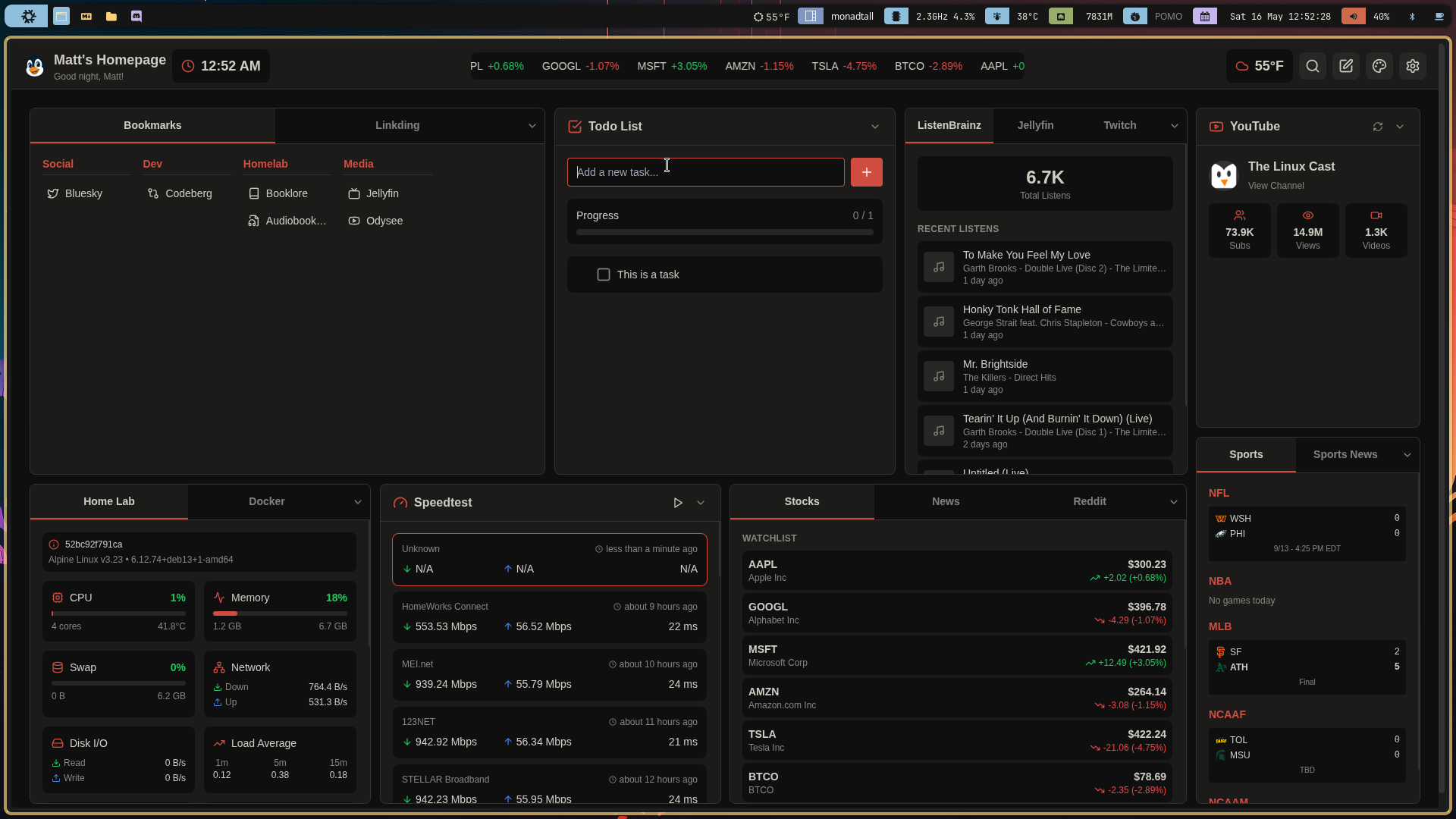Open the settings gear in header
Screen dimensions: 1456x819
(1413, 67)
